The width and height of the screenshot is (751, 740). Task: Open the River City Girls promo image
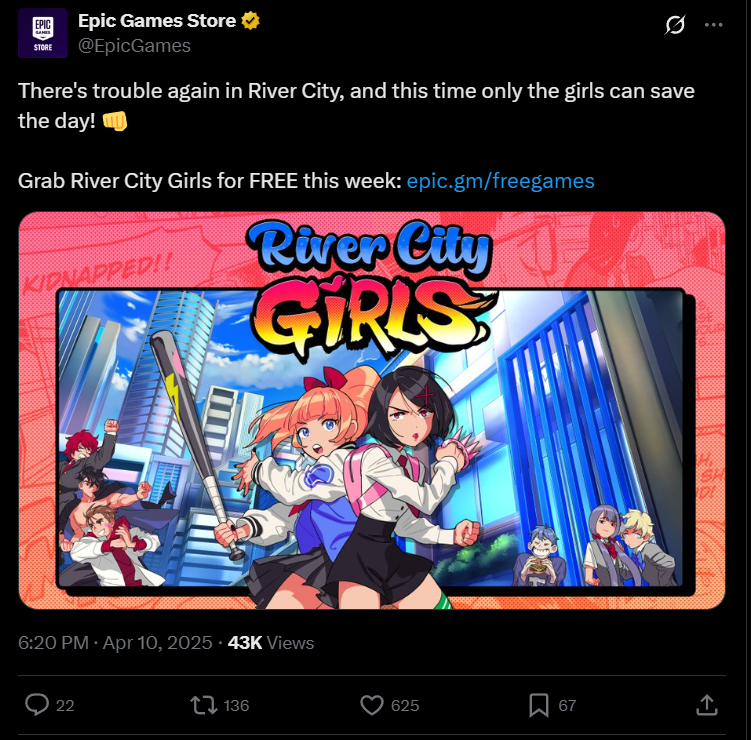point(372,410)
